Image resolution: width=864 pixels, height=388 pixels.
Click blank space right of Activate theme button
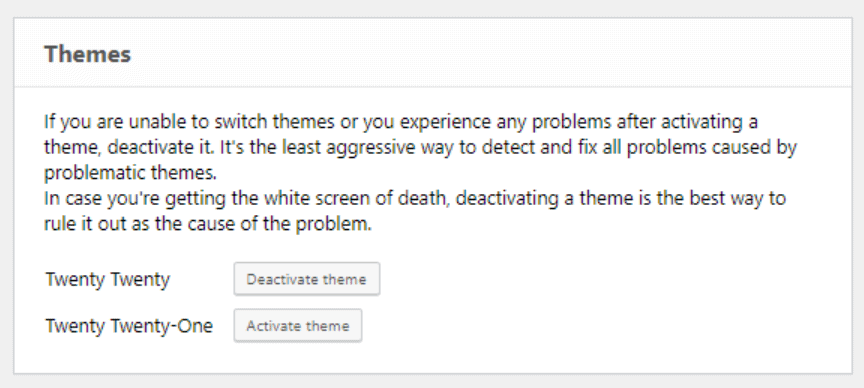[x=606, y=326]
